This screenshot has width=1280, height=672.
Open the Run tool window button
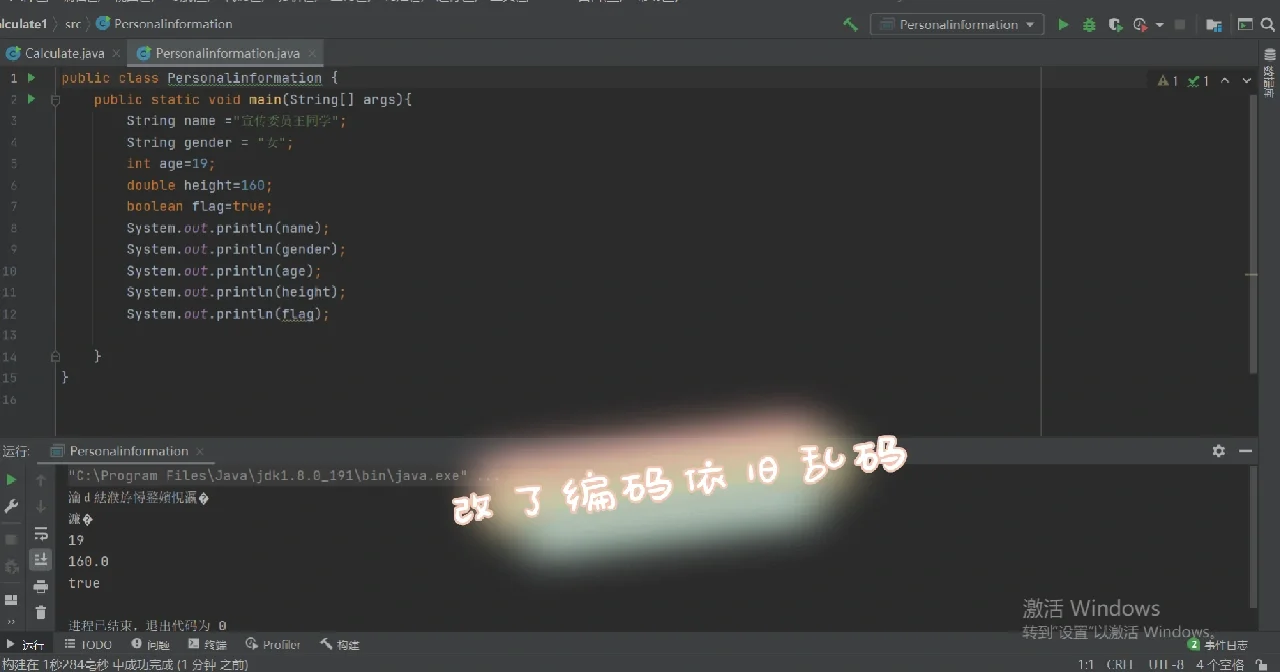pyautogui.click(x=25, y=644)
